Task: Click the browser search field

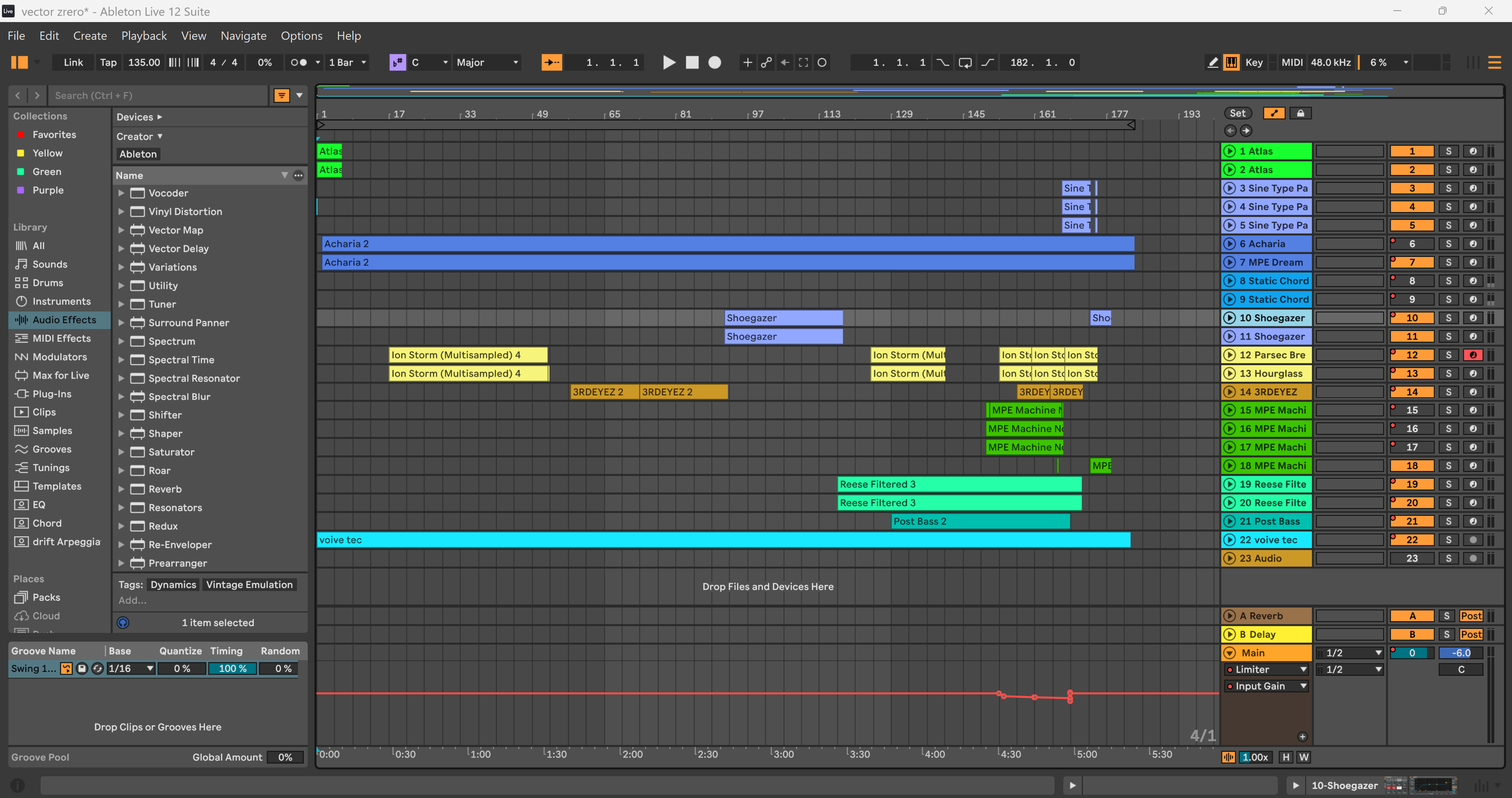Action: pos(158,95)
